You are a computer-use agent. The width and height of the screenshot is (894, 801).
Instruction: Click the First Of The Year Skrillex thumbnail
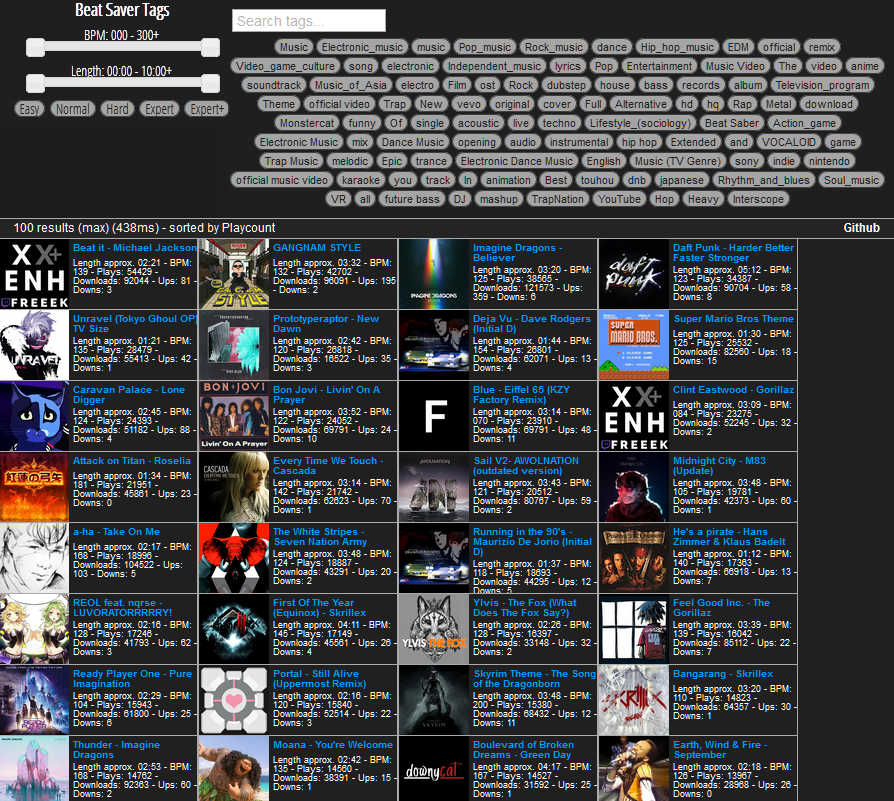click(234, 629)
